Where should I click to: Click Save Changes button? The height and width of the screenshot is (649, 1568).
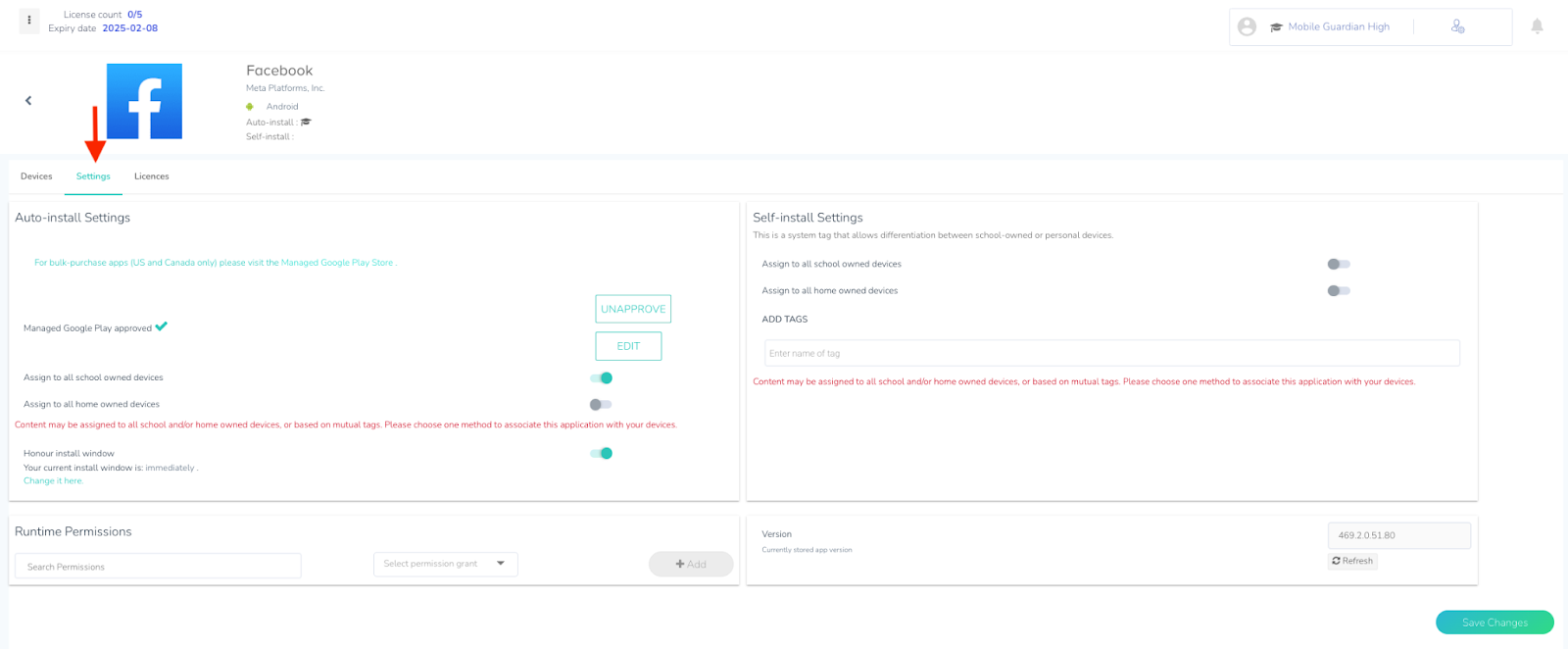1494,623
